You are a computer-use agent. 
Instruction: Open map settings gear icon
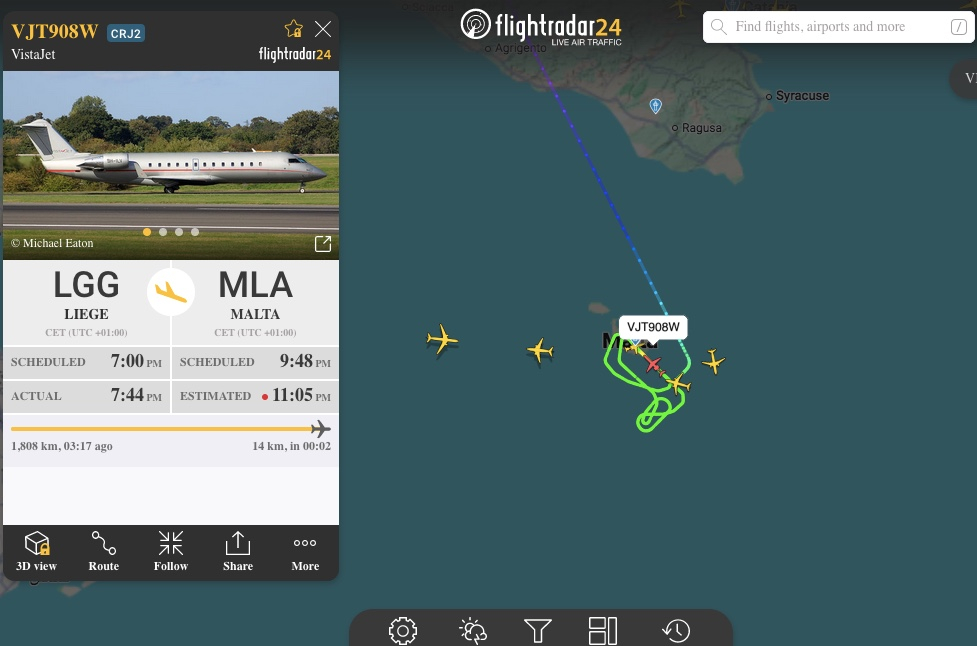pos(403,631)
